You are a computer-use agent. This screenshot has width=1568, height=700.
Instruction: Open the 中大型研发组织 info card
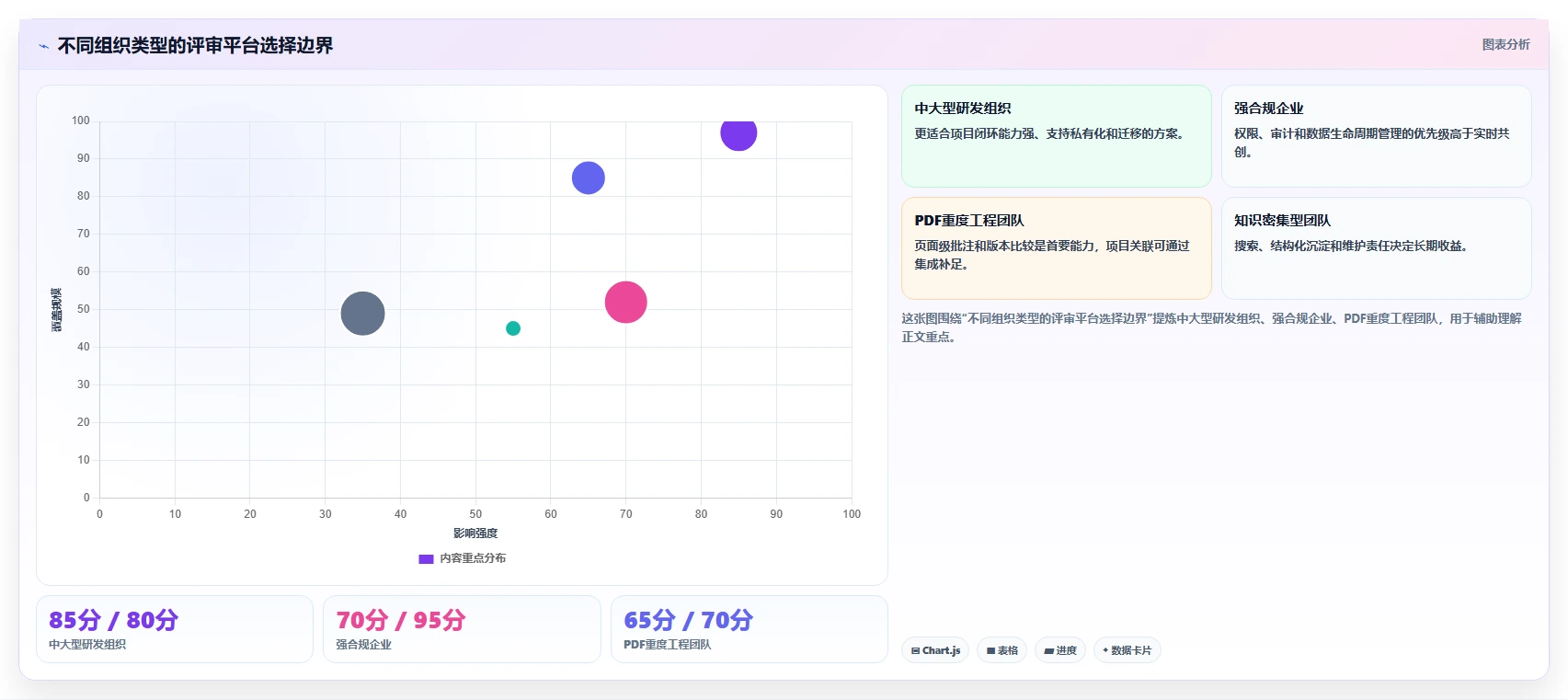pyautogui.click(x=1057, y=136)
